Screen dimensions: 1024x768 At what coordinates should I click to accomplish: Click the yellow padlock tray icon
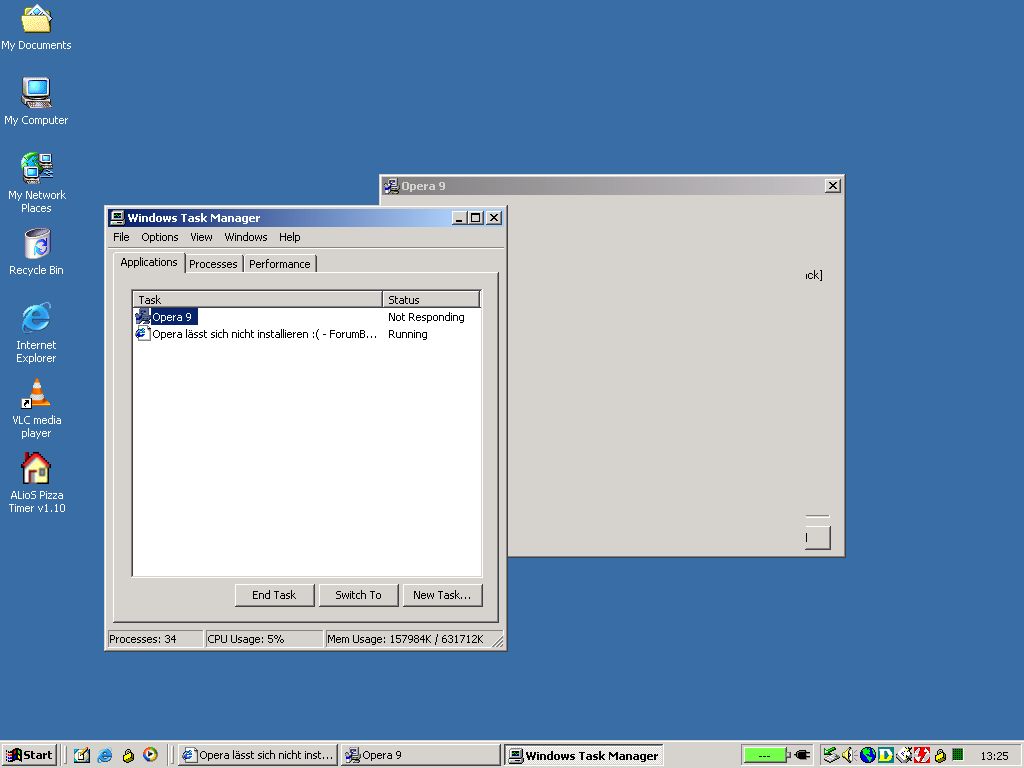(x=940, y=755)
